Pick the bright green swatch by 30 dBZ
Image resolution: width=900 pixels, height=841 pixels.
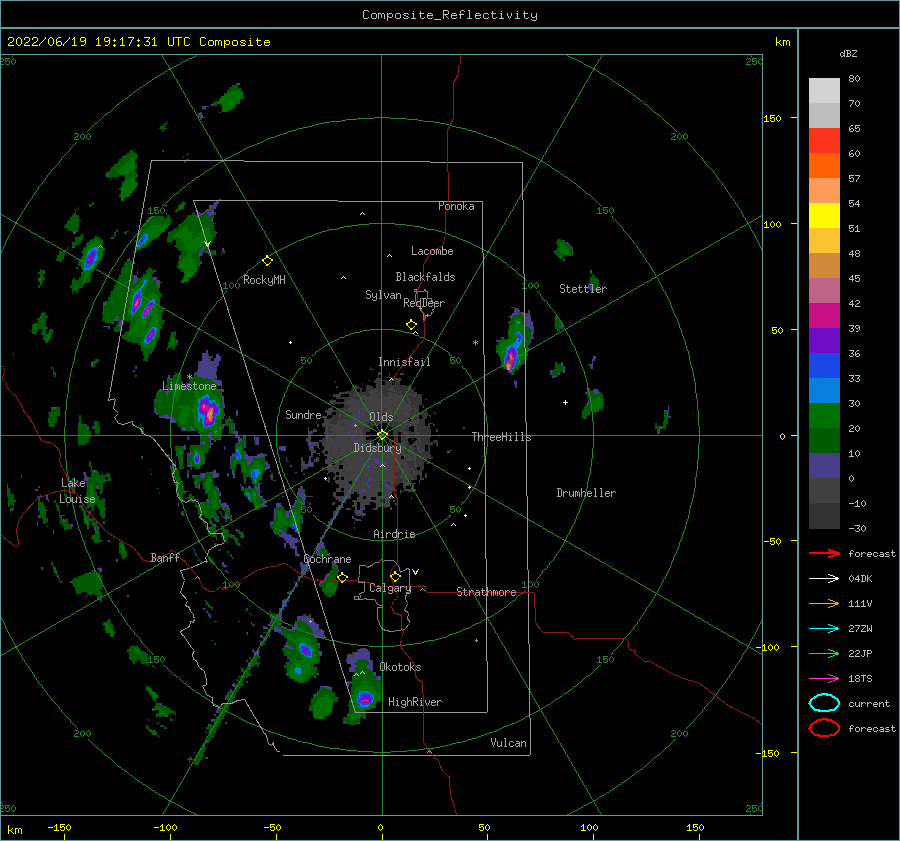824,415
